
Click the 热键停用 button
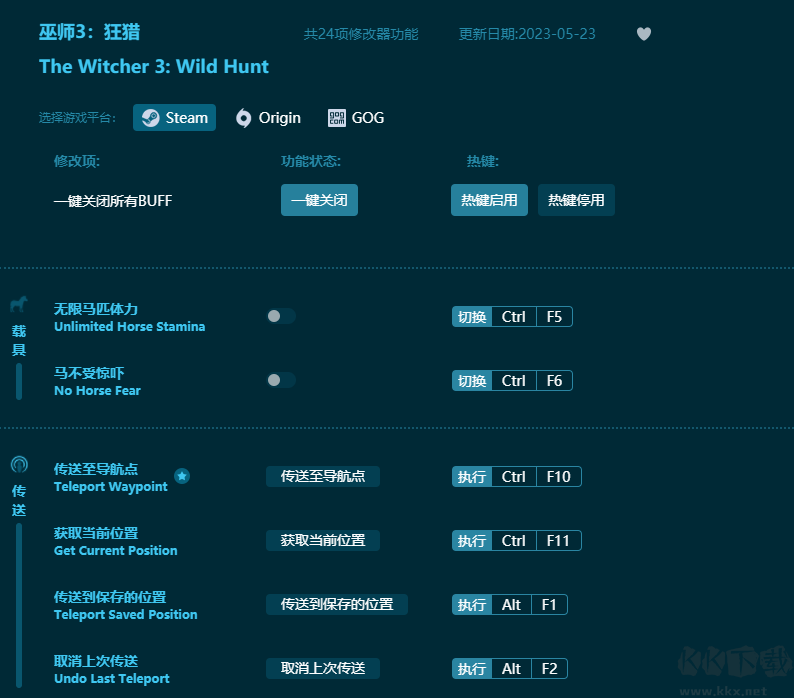(576, 200)
